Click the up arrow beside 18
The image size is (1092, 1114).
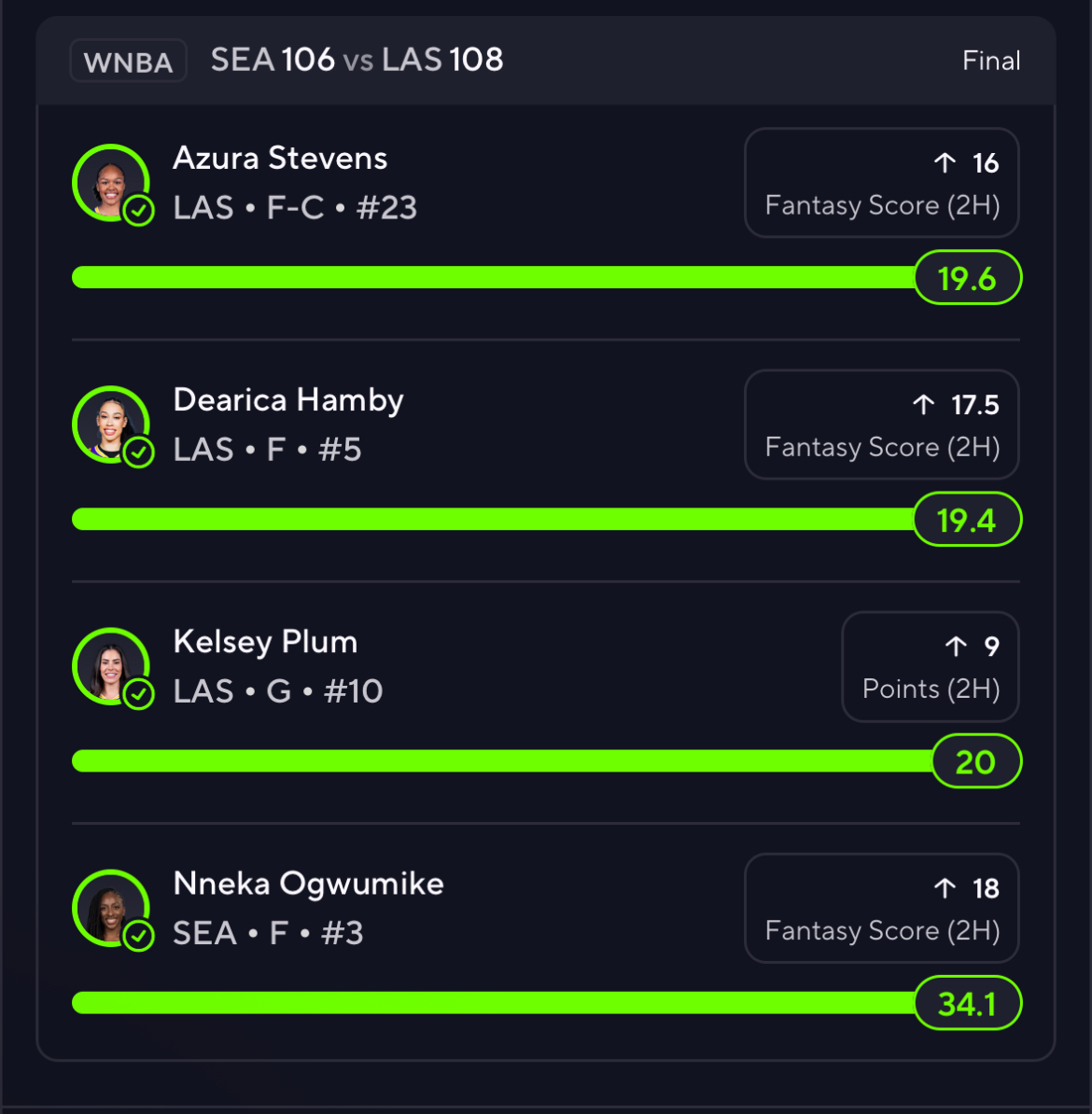(945, 888)
